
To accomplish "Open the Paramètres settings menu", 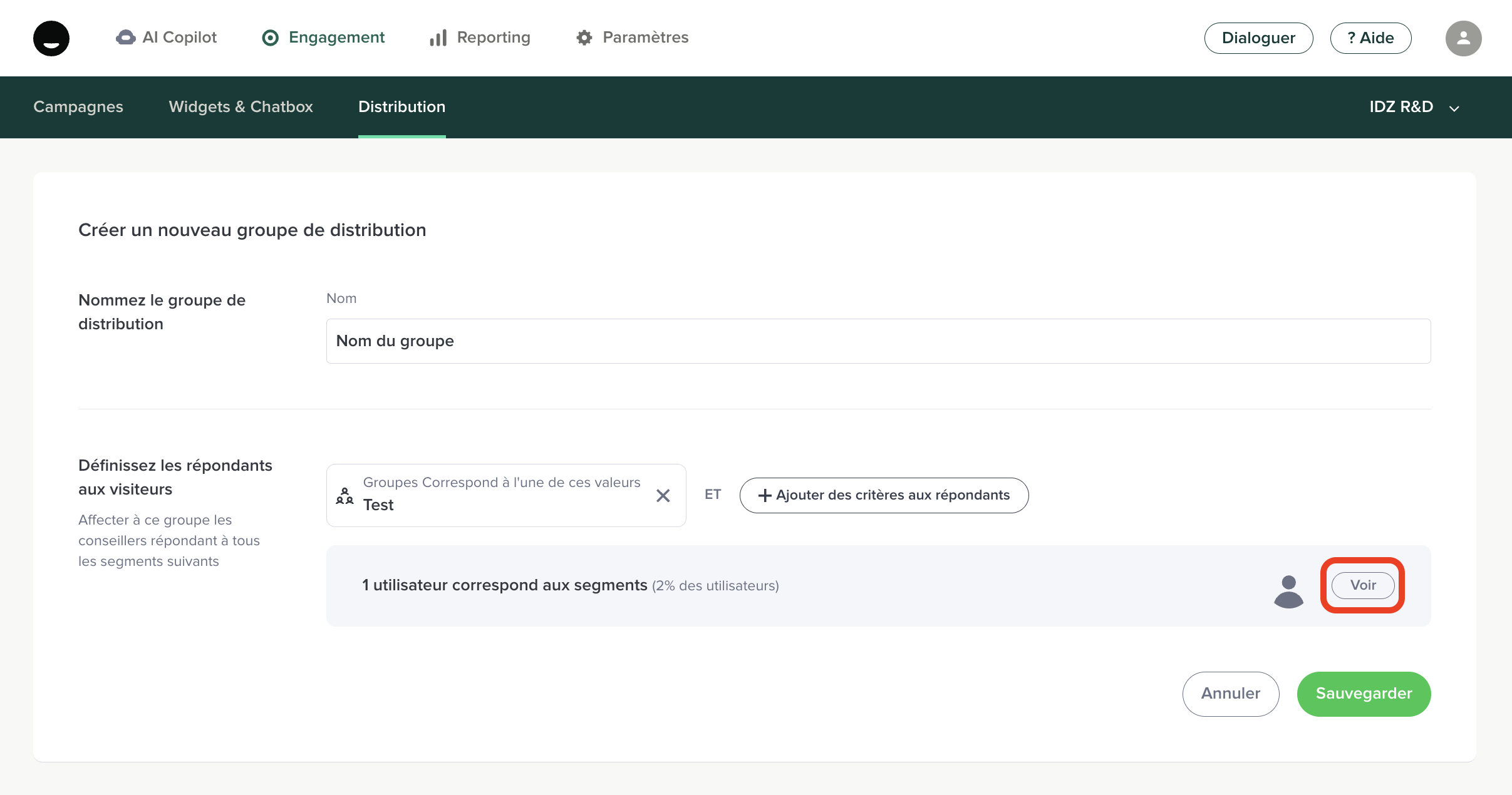I will (632, 38).
